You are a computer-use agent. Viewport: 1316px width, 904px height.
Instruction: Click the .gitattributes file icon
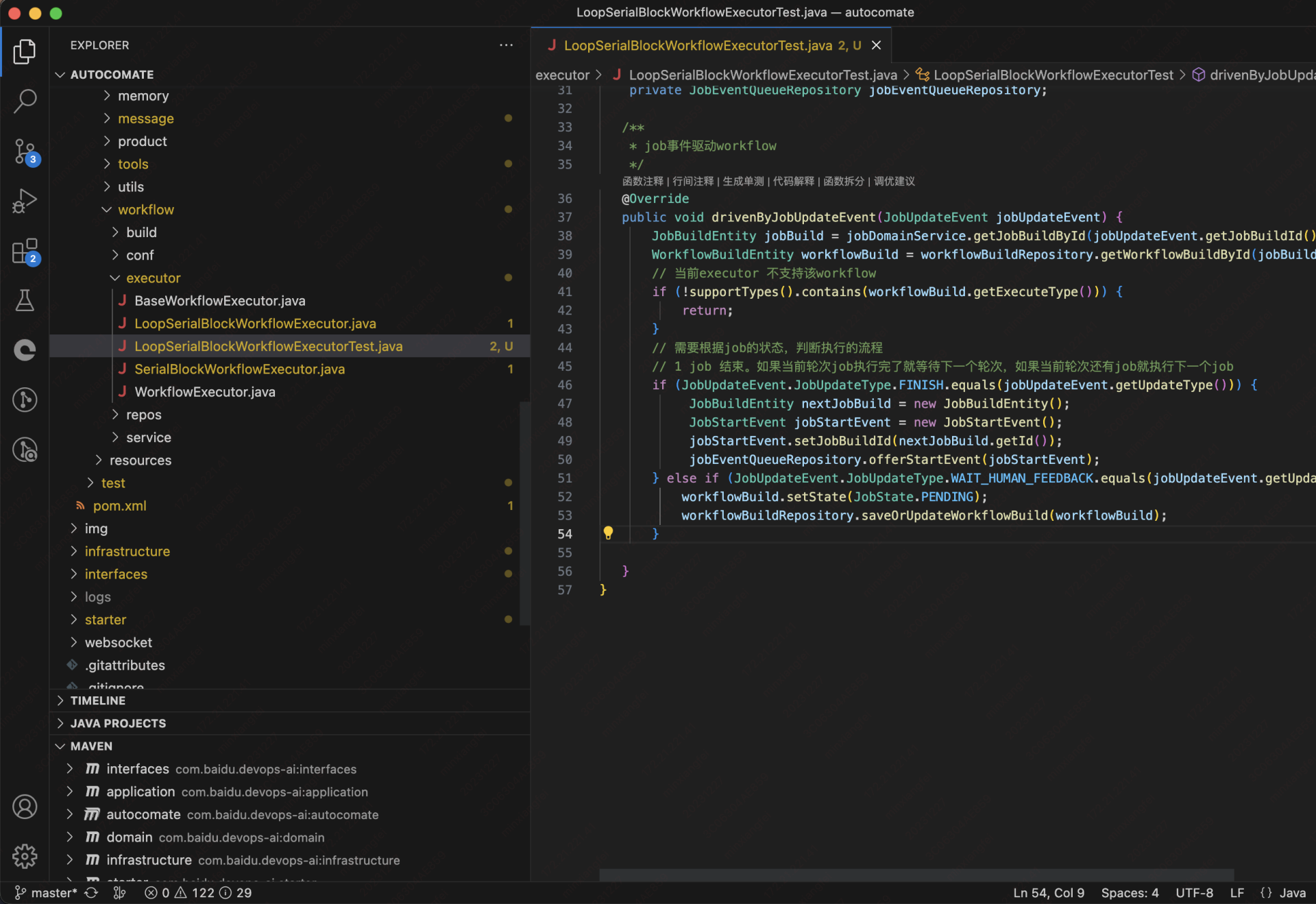[72, 665]
